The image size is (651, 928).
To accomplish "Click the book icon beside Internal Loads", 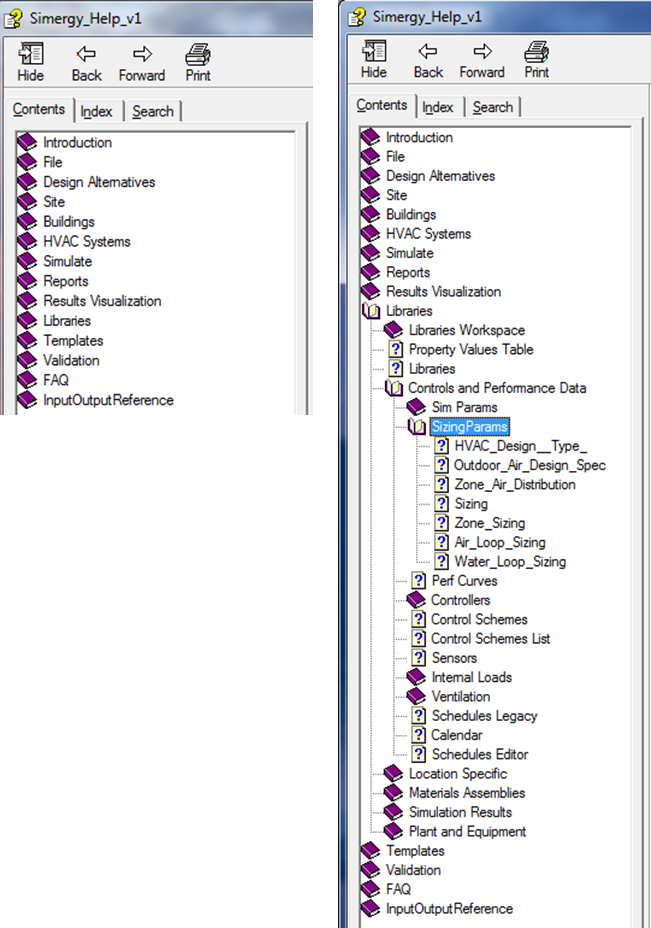I will pos(418,677).
